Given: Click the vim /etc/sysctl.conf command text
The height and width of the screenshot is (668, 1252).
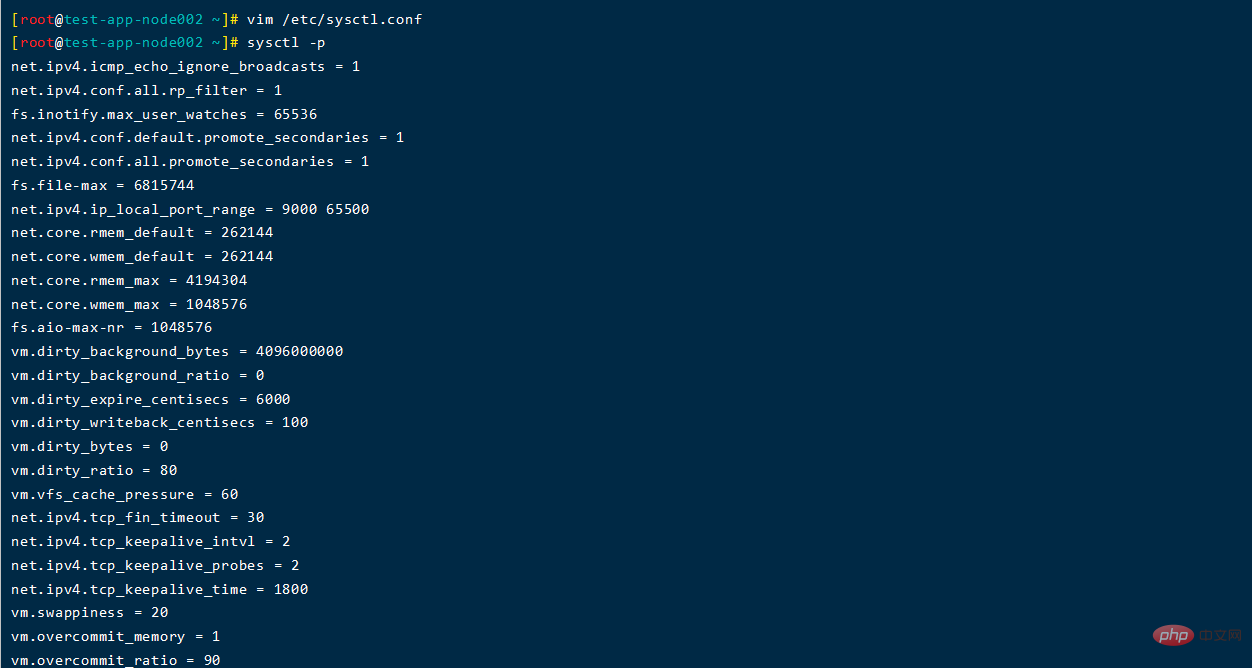Looking at the screenshot, I should point(334,19).
